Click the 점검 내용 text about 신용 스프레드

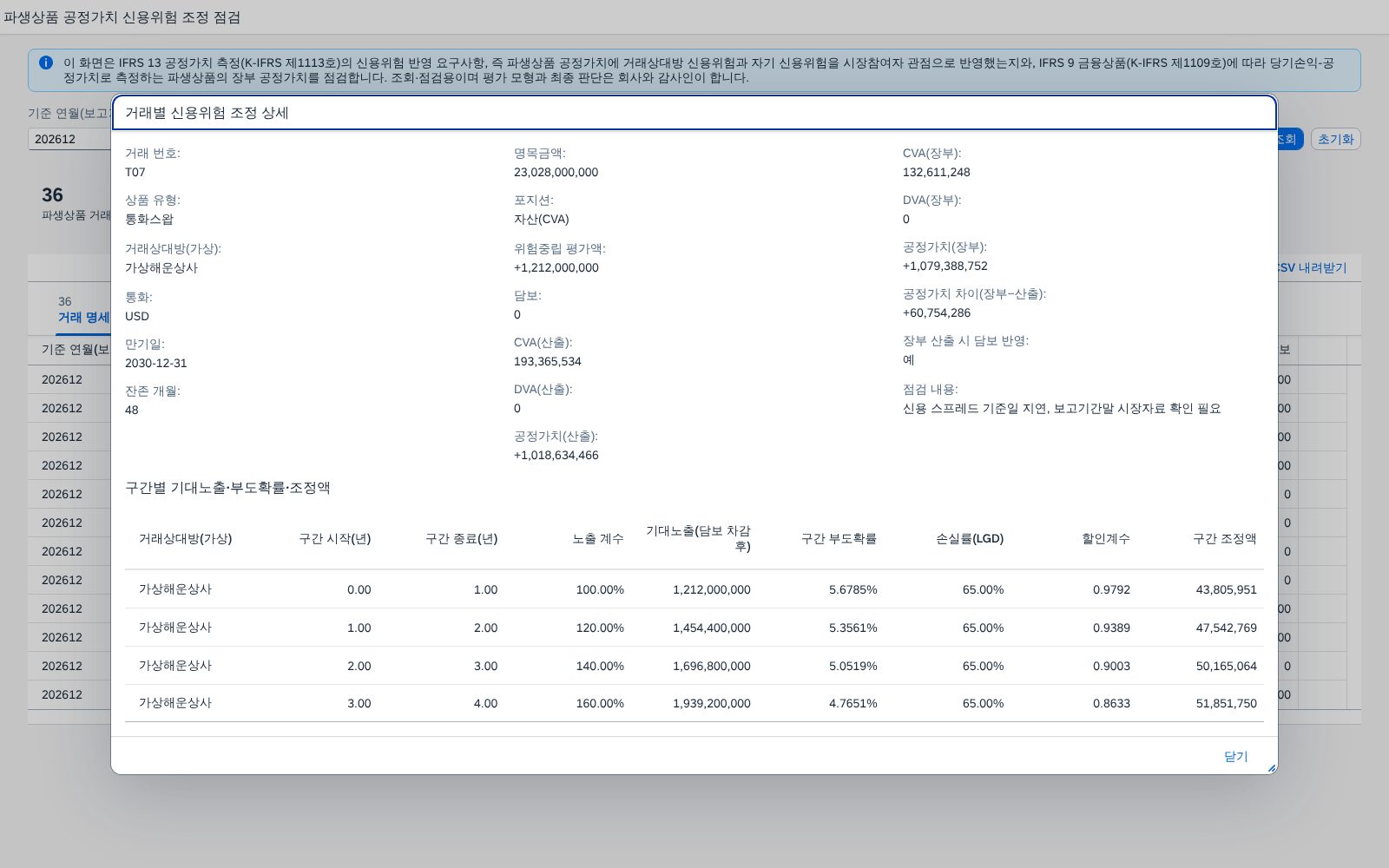coord(1062,408)
